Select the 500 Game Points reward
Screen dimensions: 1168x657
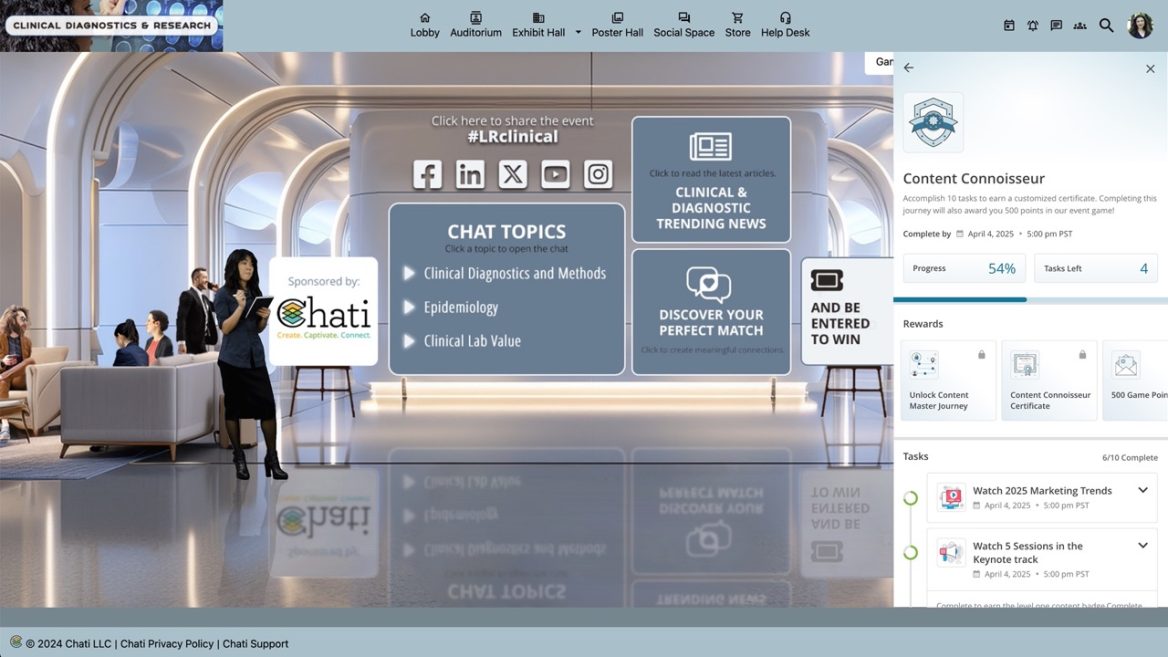click(1135, 381)
